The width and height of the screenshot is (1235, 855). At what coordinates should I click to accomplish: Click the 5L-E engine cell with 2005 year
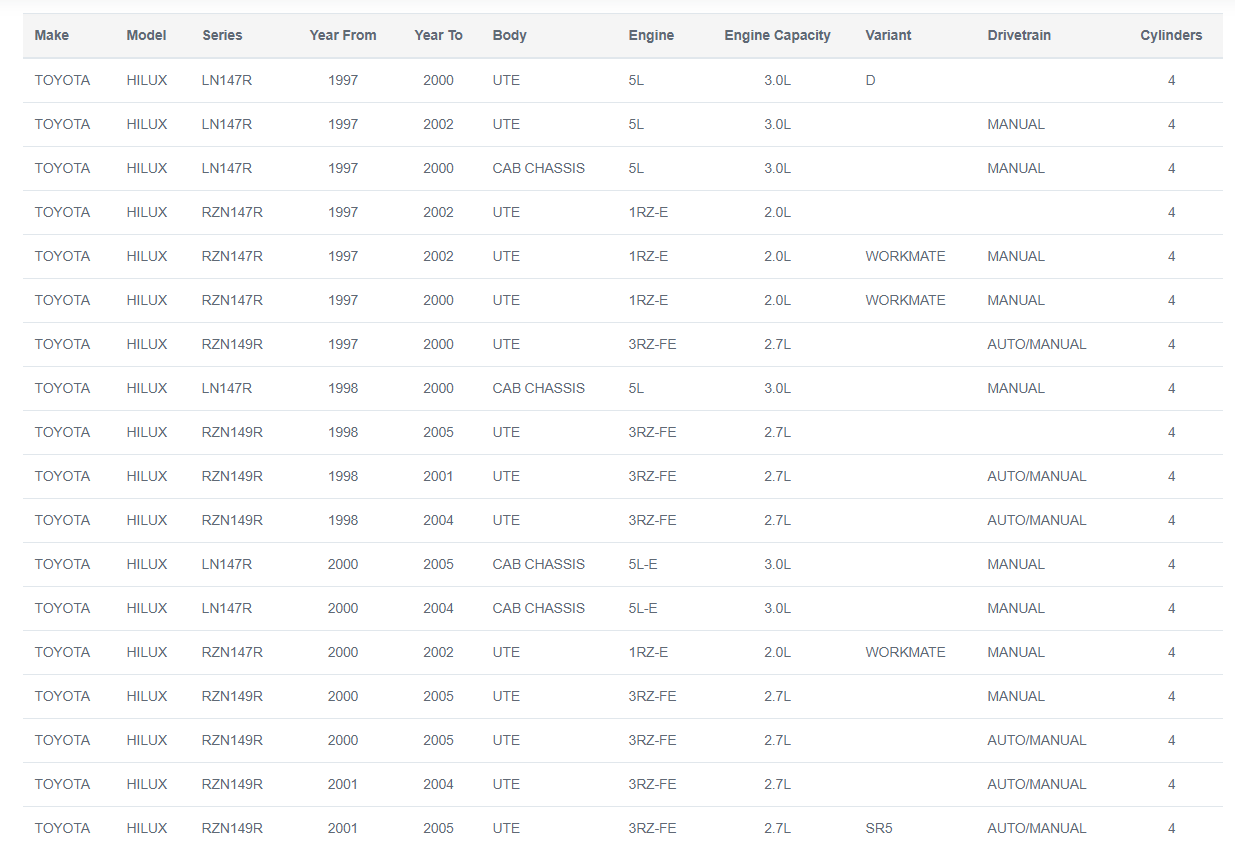point(643,564)
